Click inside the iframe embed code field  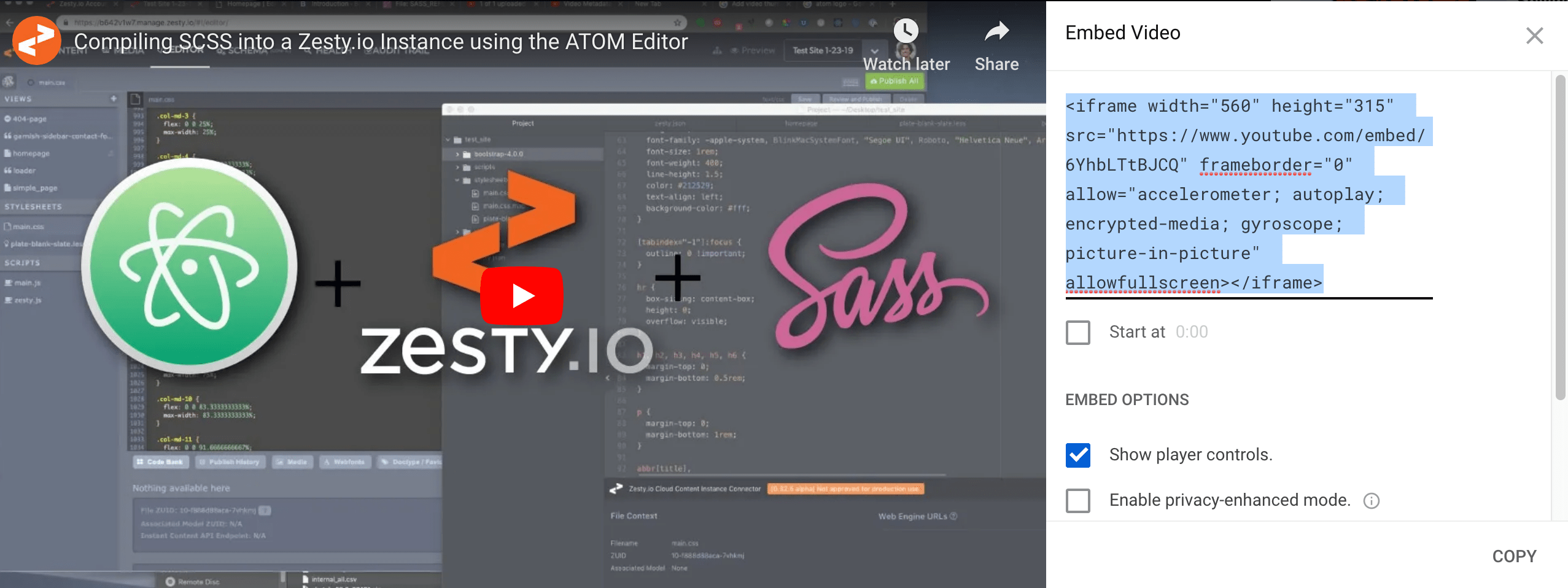coord(1249,195)
